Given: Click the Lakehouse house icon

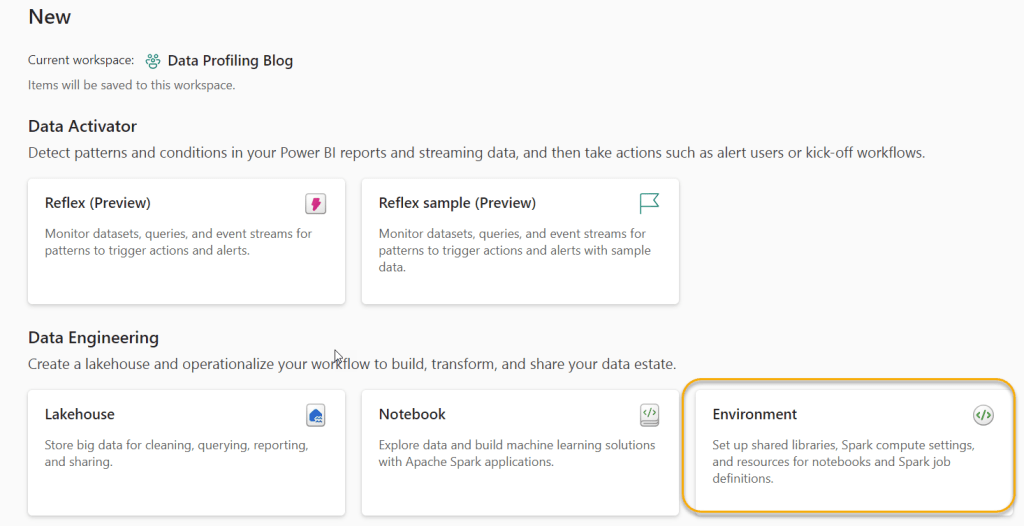Looking at the screenshot, I should click(x=316, y=415).
